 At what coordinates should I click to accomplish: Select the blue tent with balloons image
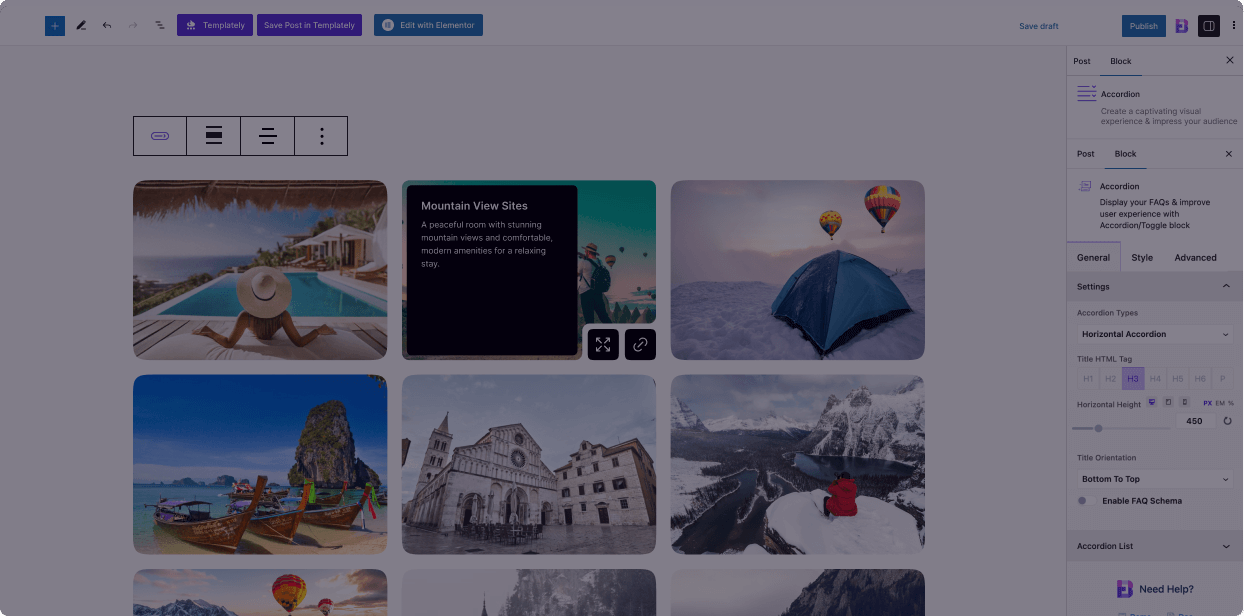[798, 270]
